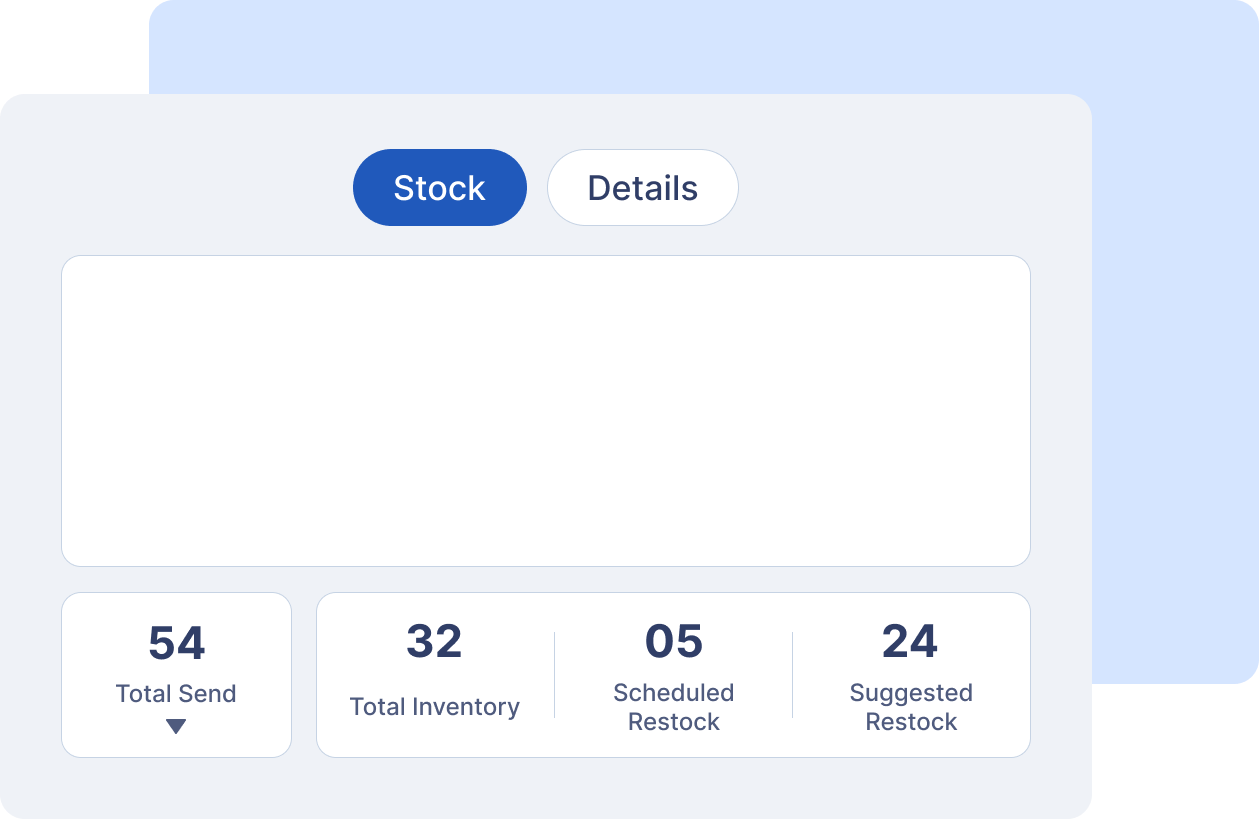This screenshot has height=819, width=1259.
Task: Open the Details tab
Action: tap(642, 188)
